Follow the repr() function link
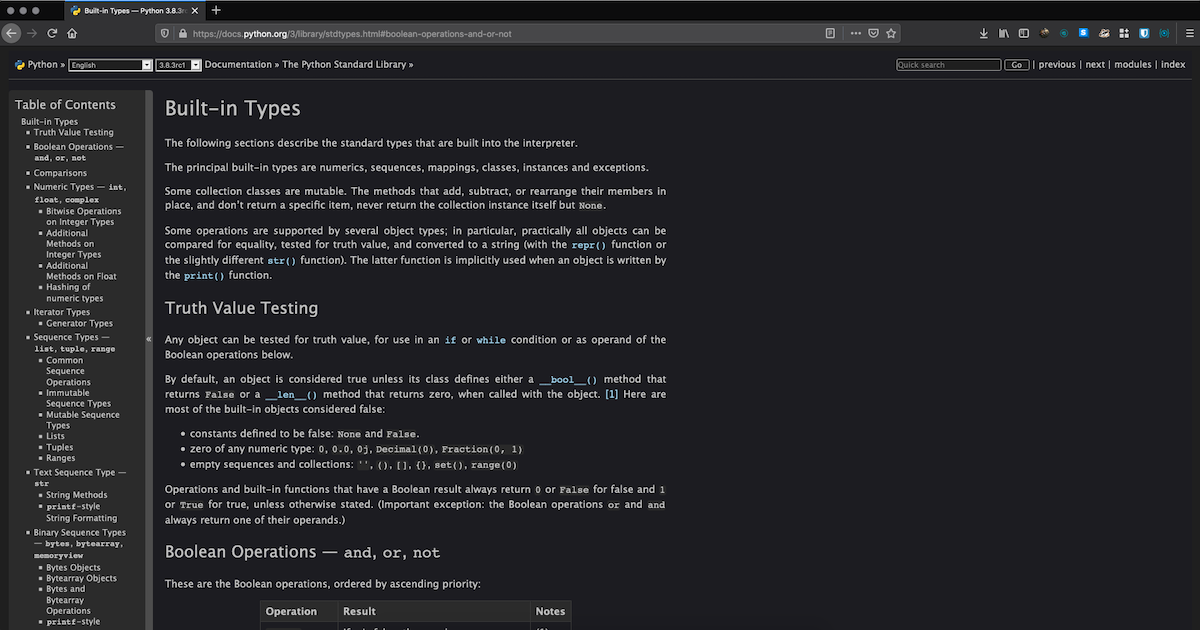The height and width of the screenshot is (630, 1200). coord(589,245)
